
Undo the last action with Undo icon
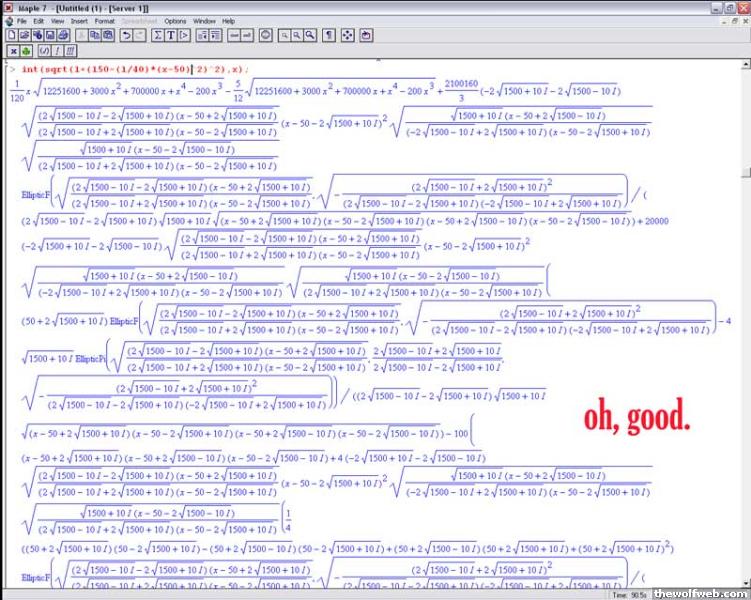tap(126, 35)
